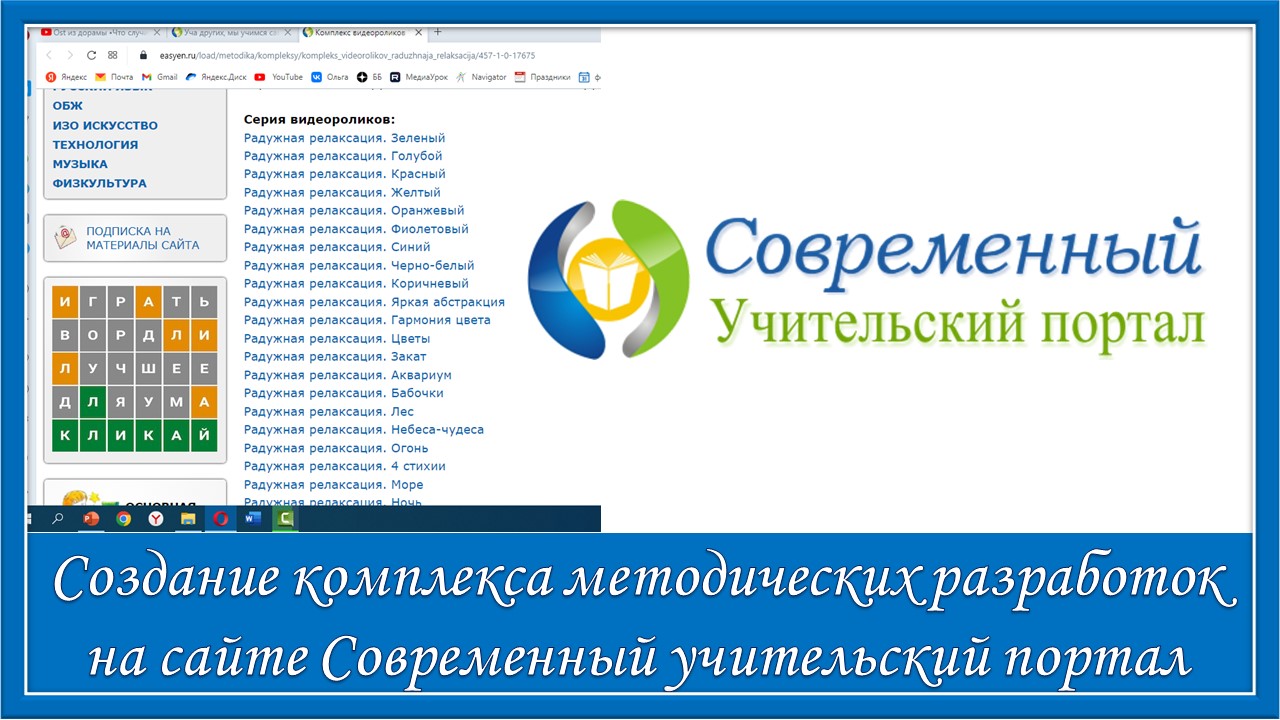Open 'Радужная релаксация. Черно-белый' link
Viewport: 1280px width, 720px height.
359,266
